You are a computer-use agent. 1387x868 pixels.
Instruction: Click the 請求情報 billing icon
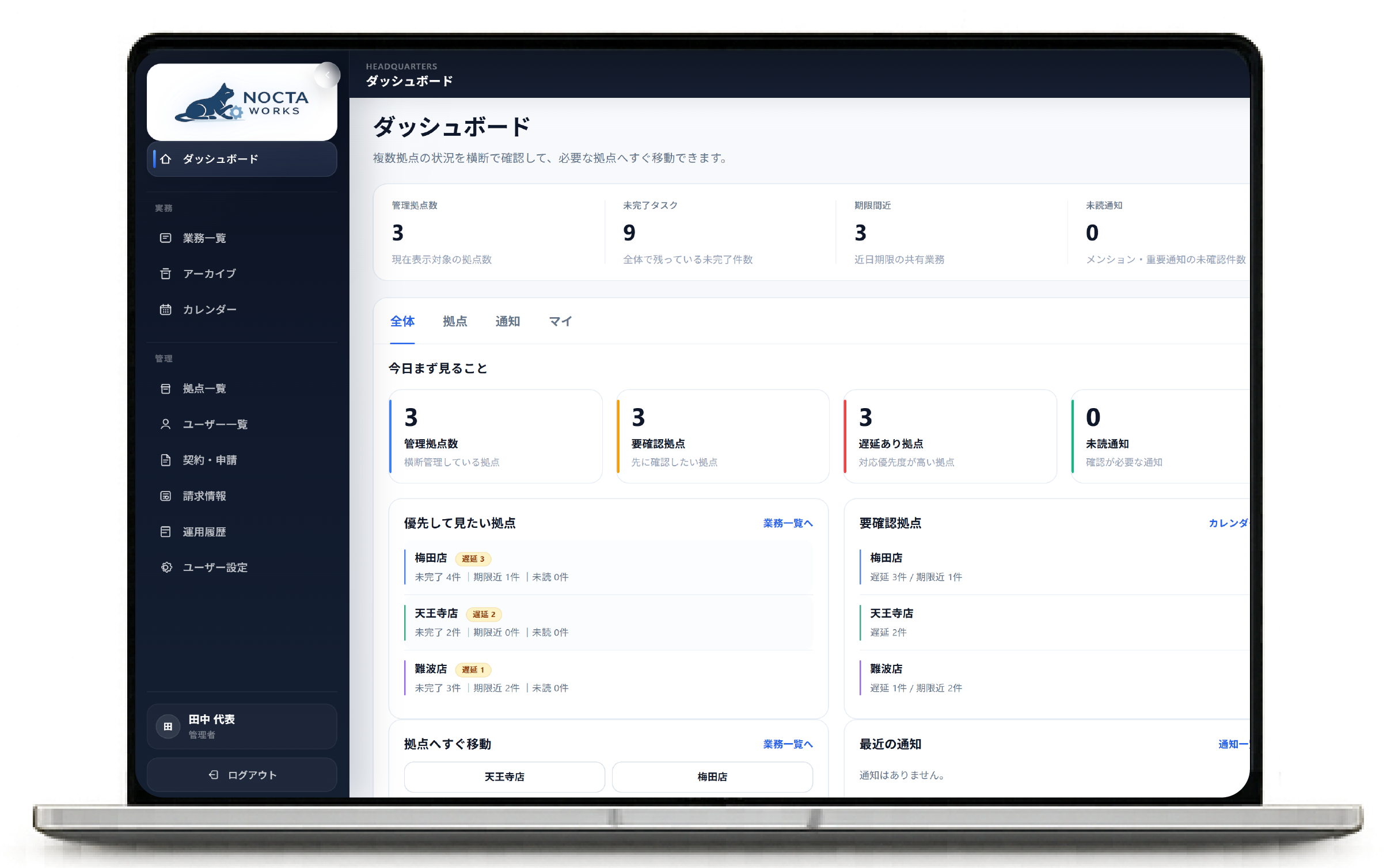165,496
